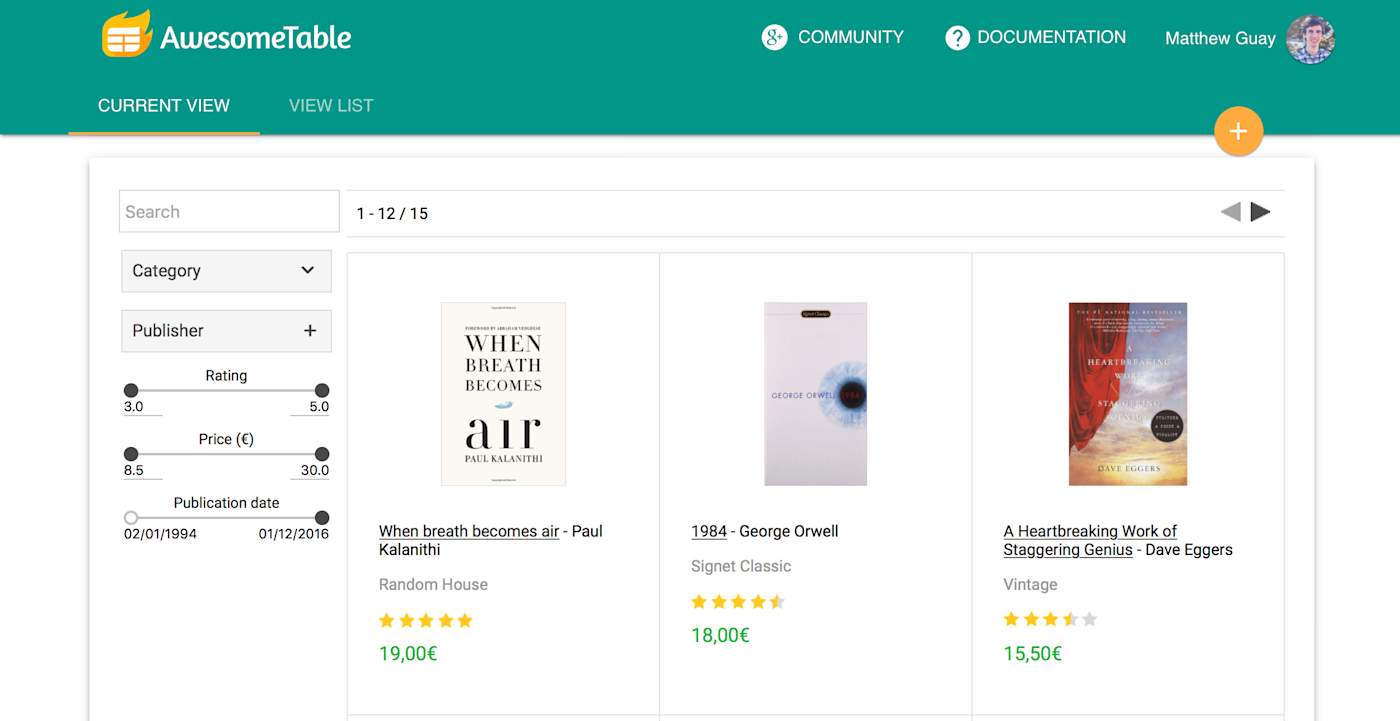Screen dimensions: 1400x721
Task: Click the Publication date slider's right handle
Action: tap(320, 518)
